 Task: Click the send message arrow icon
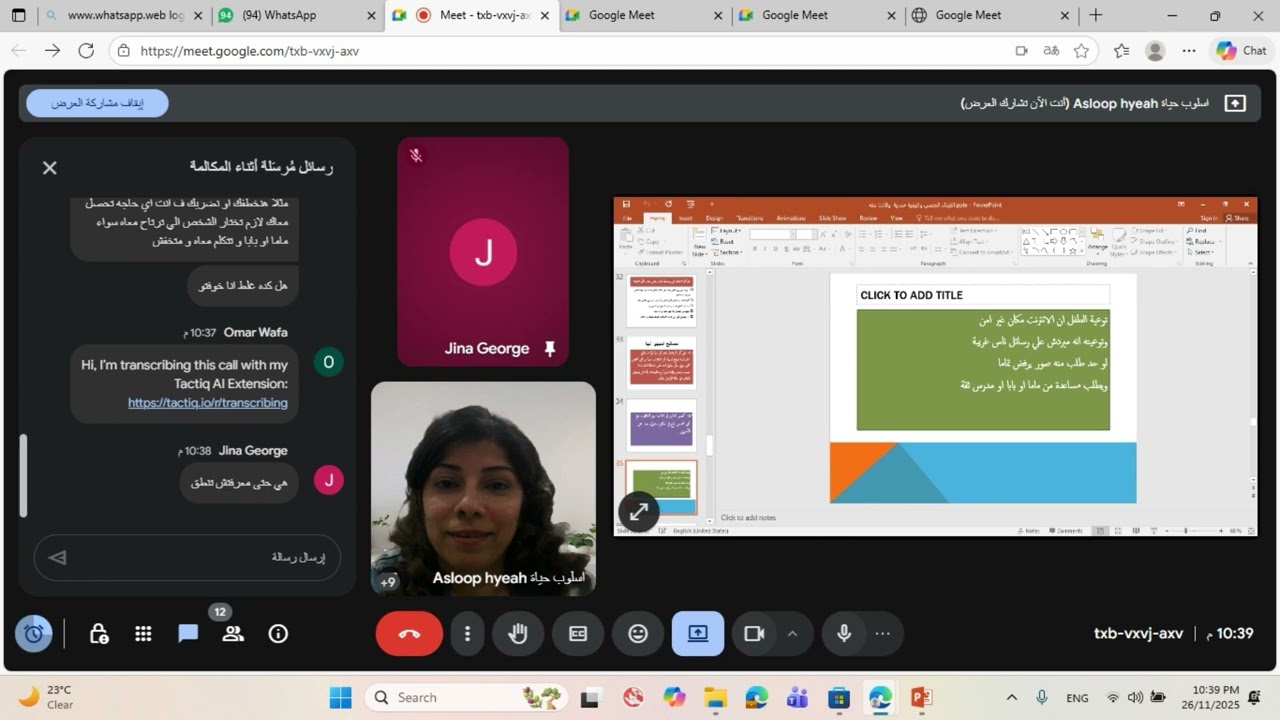click(x=58, y=557)
